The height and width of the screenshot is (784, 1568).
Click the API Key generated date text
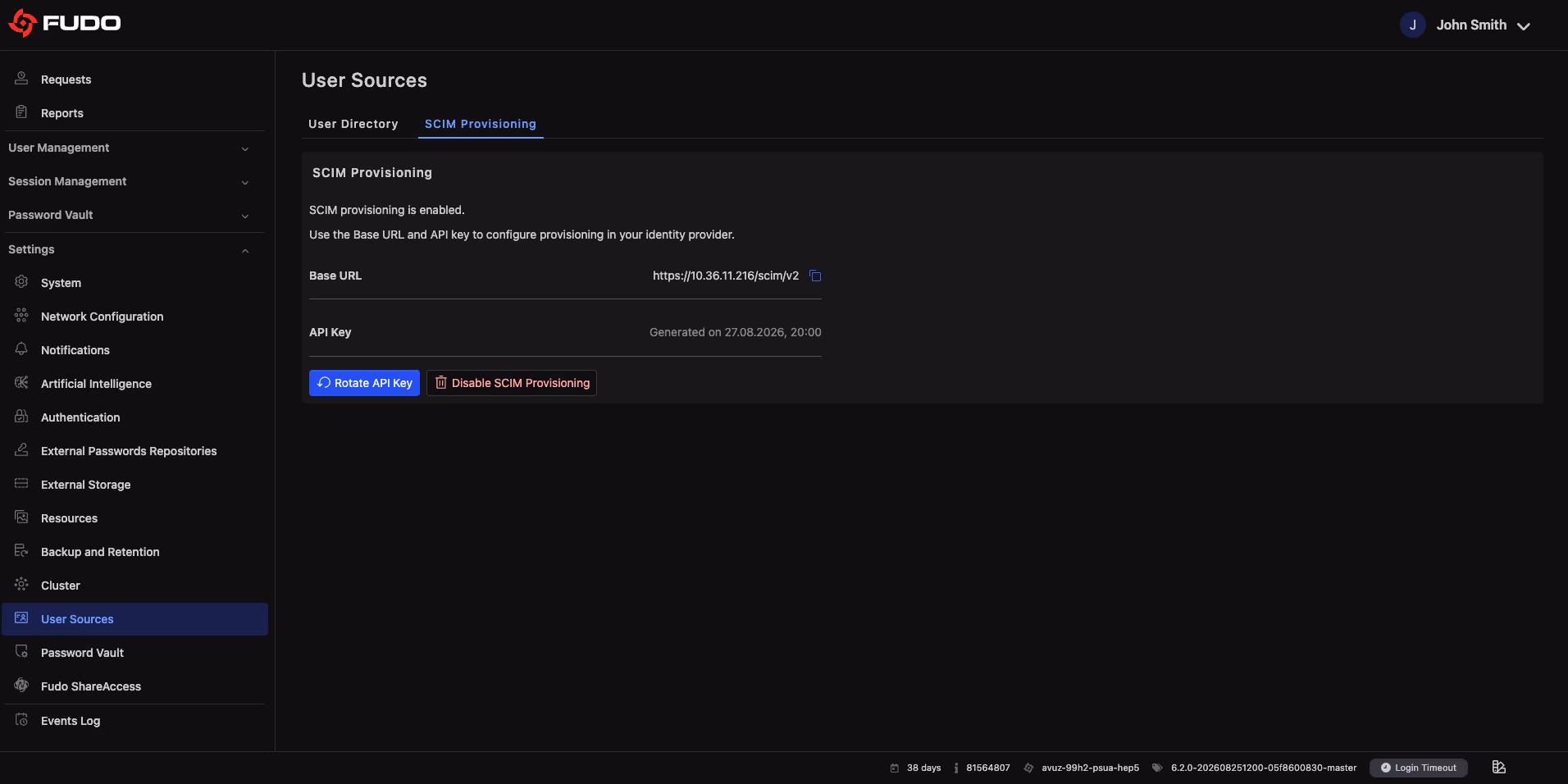click(735, 332)
